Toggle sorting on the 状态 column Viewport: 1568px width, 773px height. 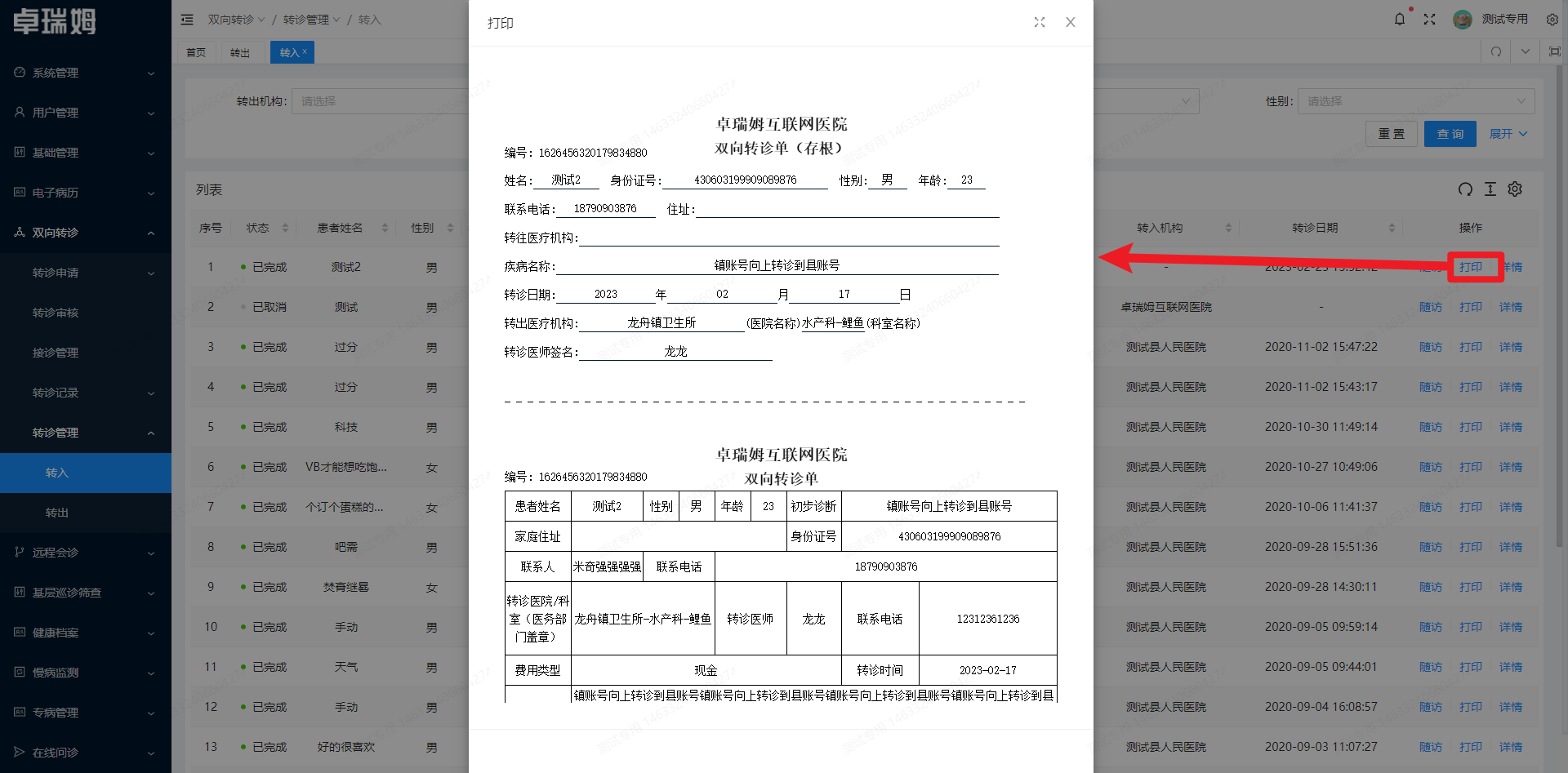click(284, 228)
